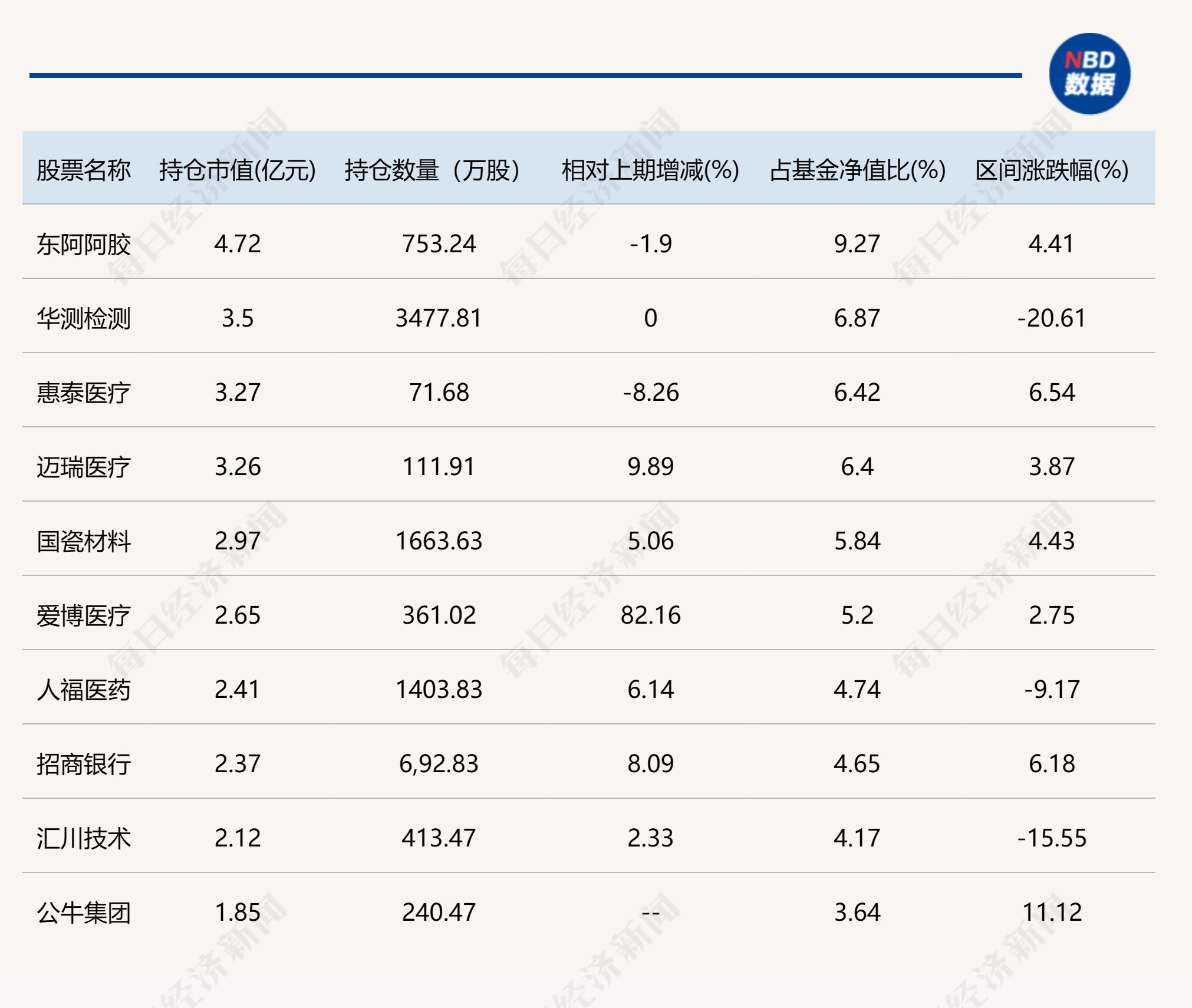Screen dimensions: 1192x1008
Task: Click the holding quantity 3477.81
Action: point(439,318)
